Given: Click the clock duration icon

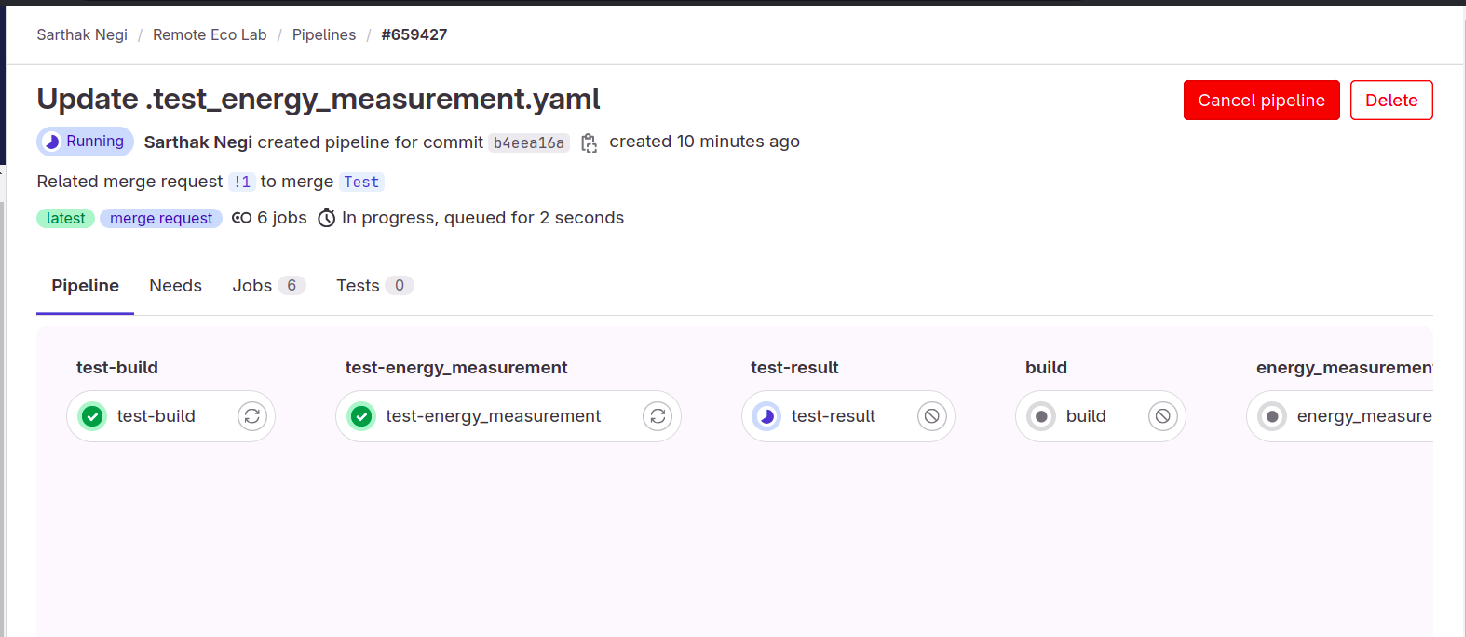Looking at the screenshot, I should pos(326,218).
